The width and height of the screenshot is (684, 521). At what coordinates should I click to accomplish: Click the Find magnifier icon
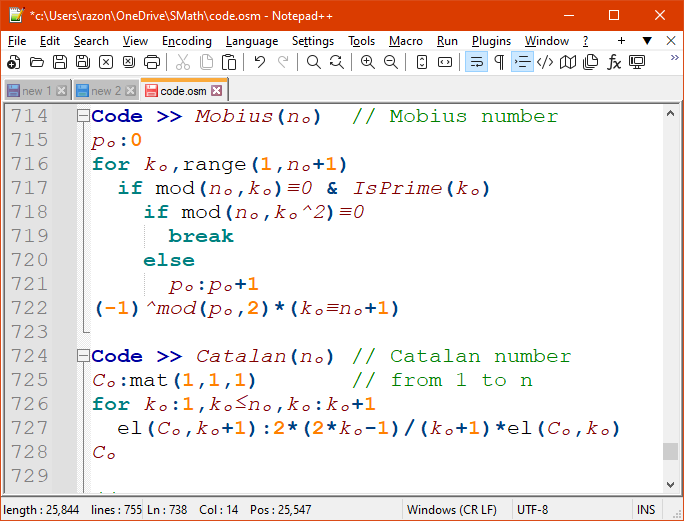[314, 62]
